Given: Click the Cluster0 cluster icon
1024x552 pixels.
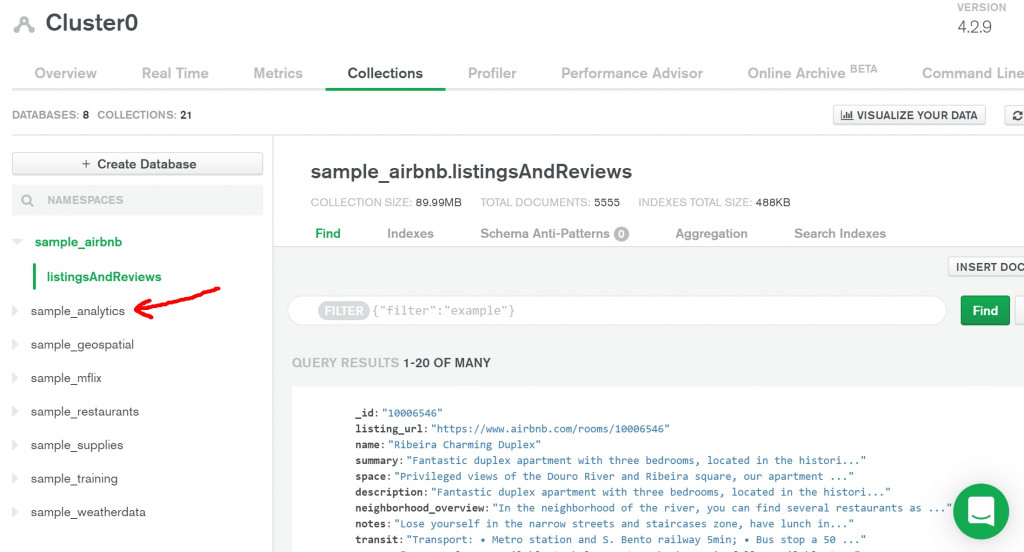Looking at the screenshot, I should (x=24, y=24).
